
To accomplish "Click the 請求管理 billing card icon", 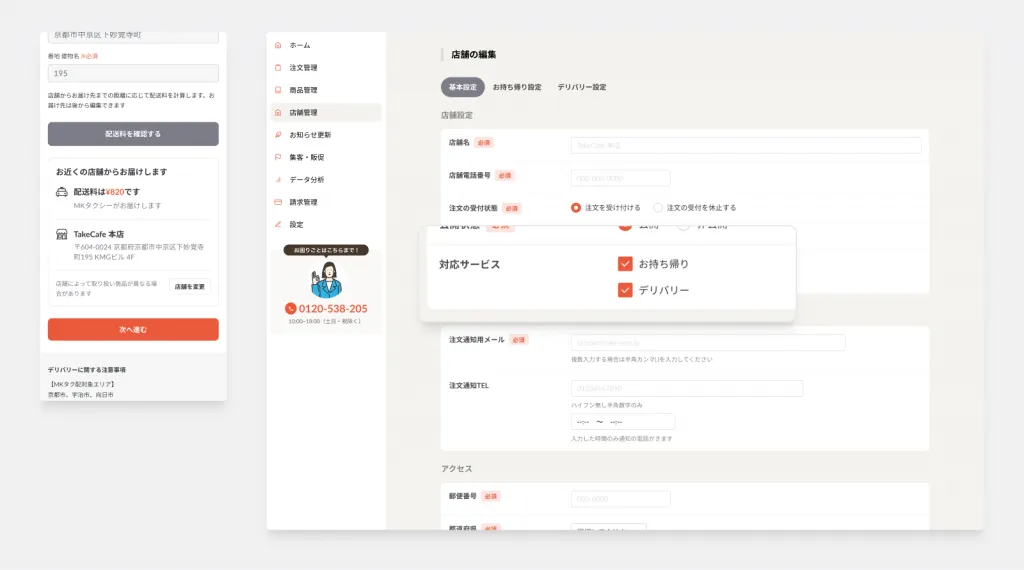I will [278, 202].
